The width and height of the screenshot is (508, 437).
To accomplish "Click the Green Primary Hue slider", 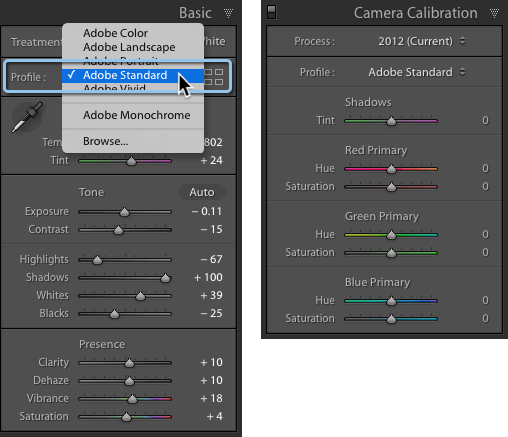I will tap(391, 235).
